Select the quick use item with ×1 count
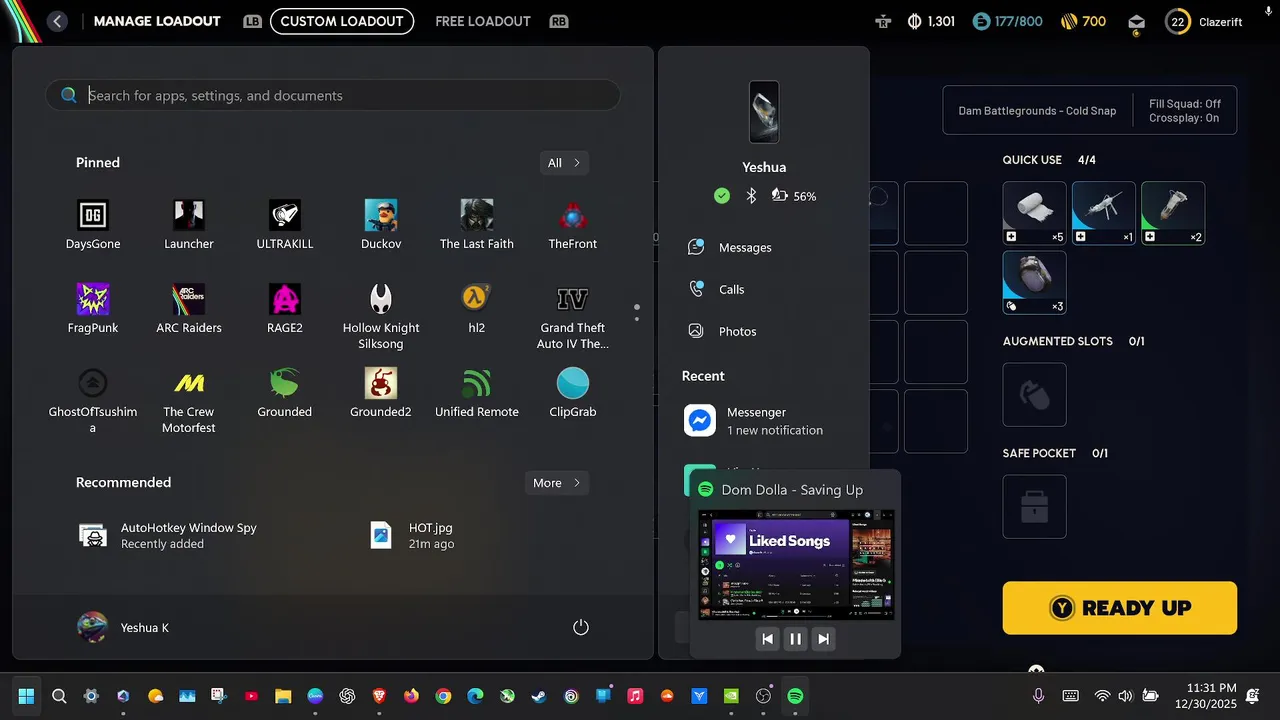The image size is (1280, 720). click(1103, 213)
